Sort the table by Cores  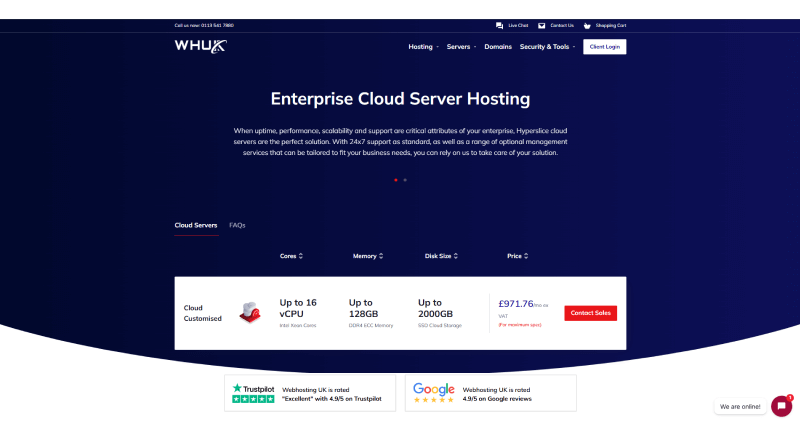(x=291, y=256)
